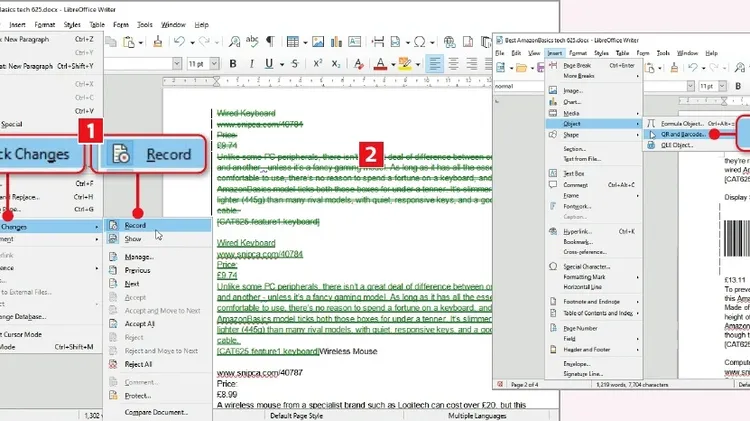Click the New document icon in right window
The height and width of the screenshot is (421, 750).
[x=501, y=68]
